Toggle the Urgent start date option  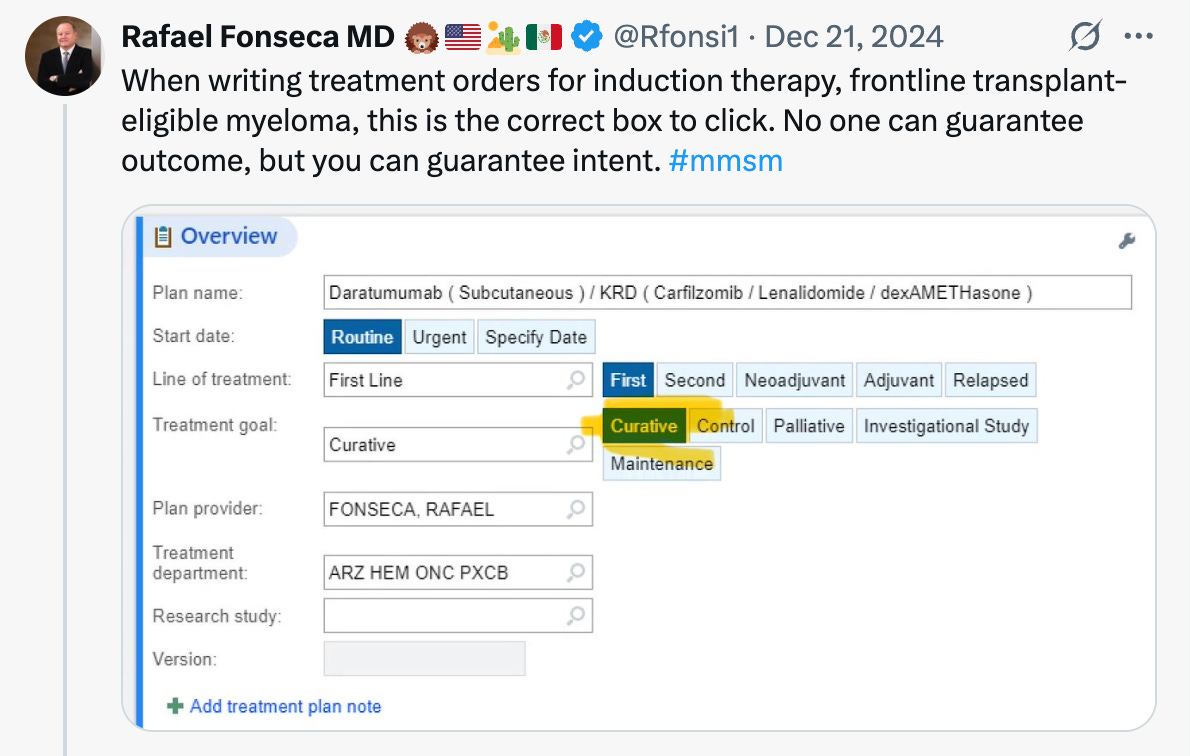tap(439, 336)
